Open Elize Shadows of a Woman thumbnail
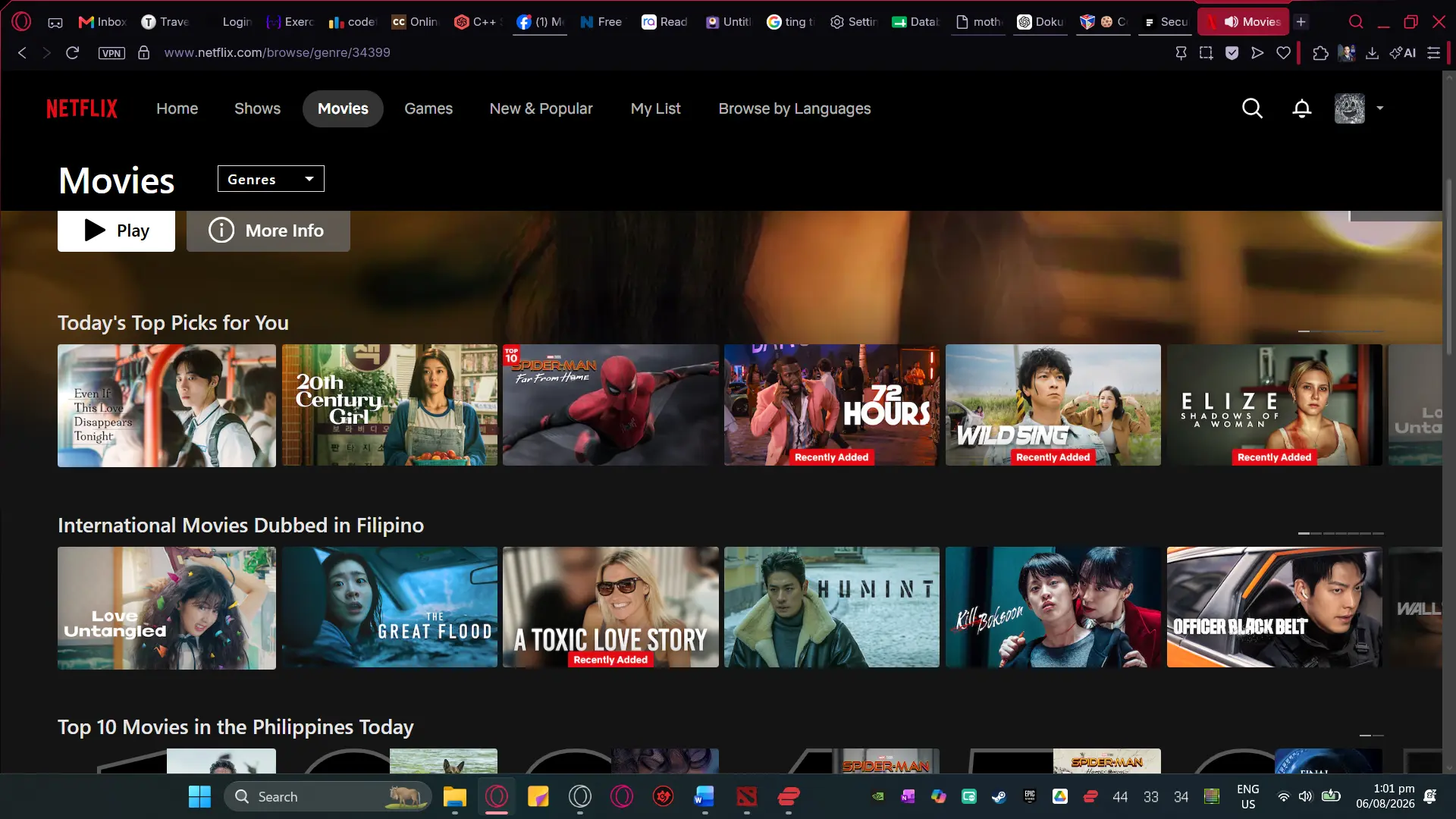 coord(1275,405)
